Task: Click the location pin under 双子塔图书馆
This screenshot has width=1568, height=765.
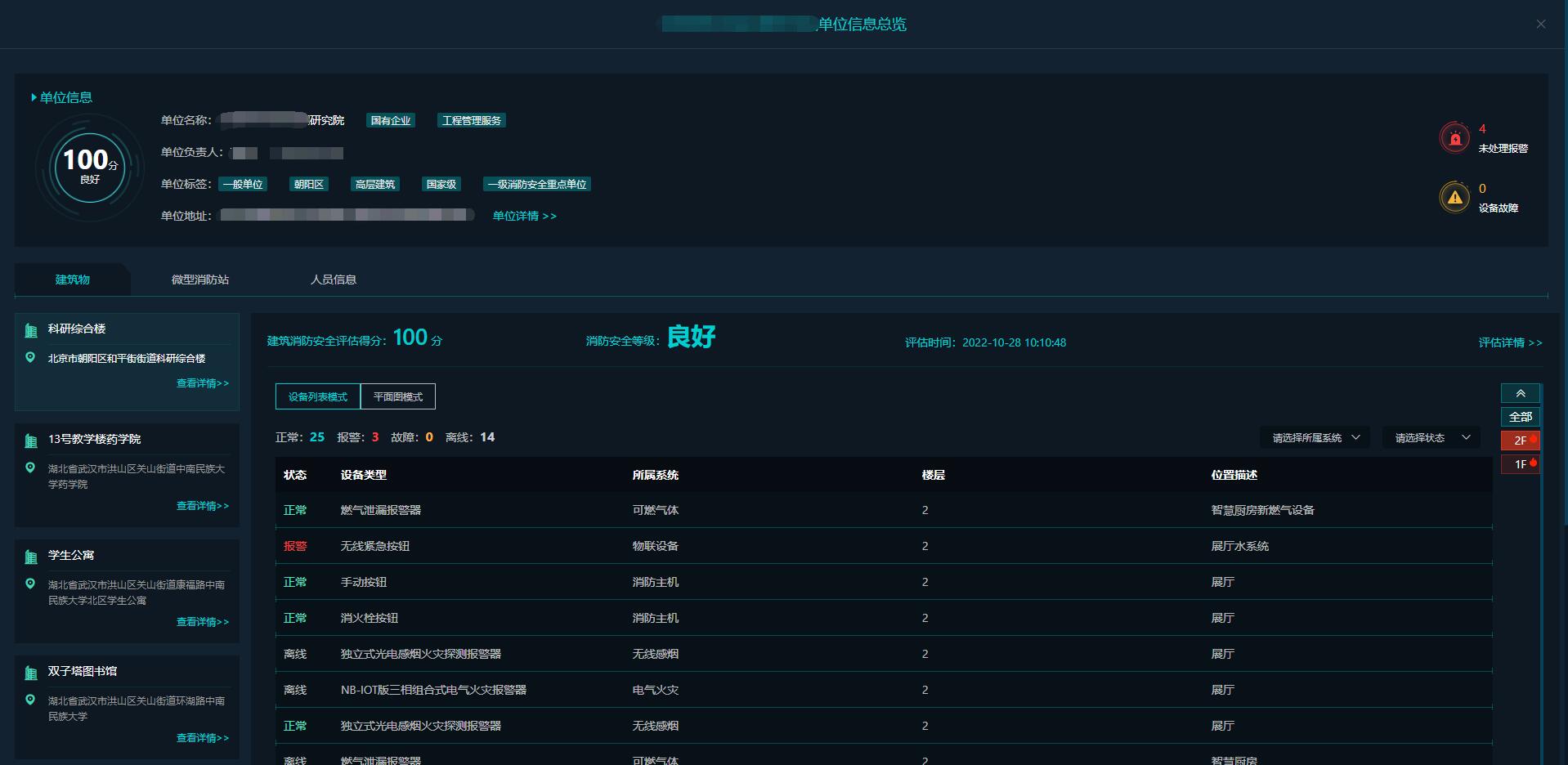Action: click(30, 700)
